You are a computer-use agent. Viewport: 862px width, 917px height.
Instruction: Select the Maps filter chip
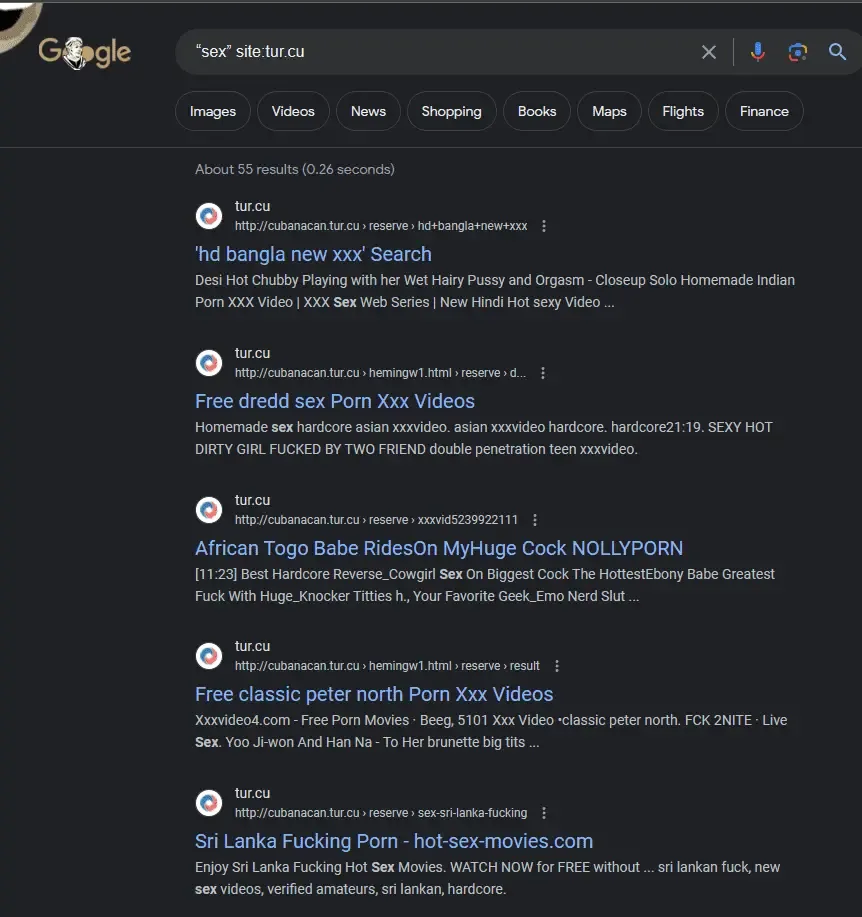pyautogui.click(x=609, y=111)
